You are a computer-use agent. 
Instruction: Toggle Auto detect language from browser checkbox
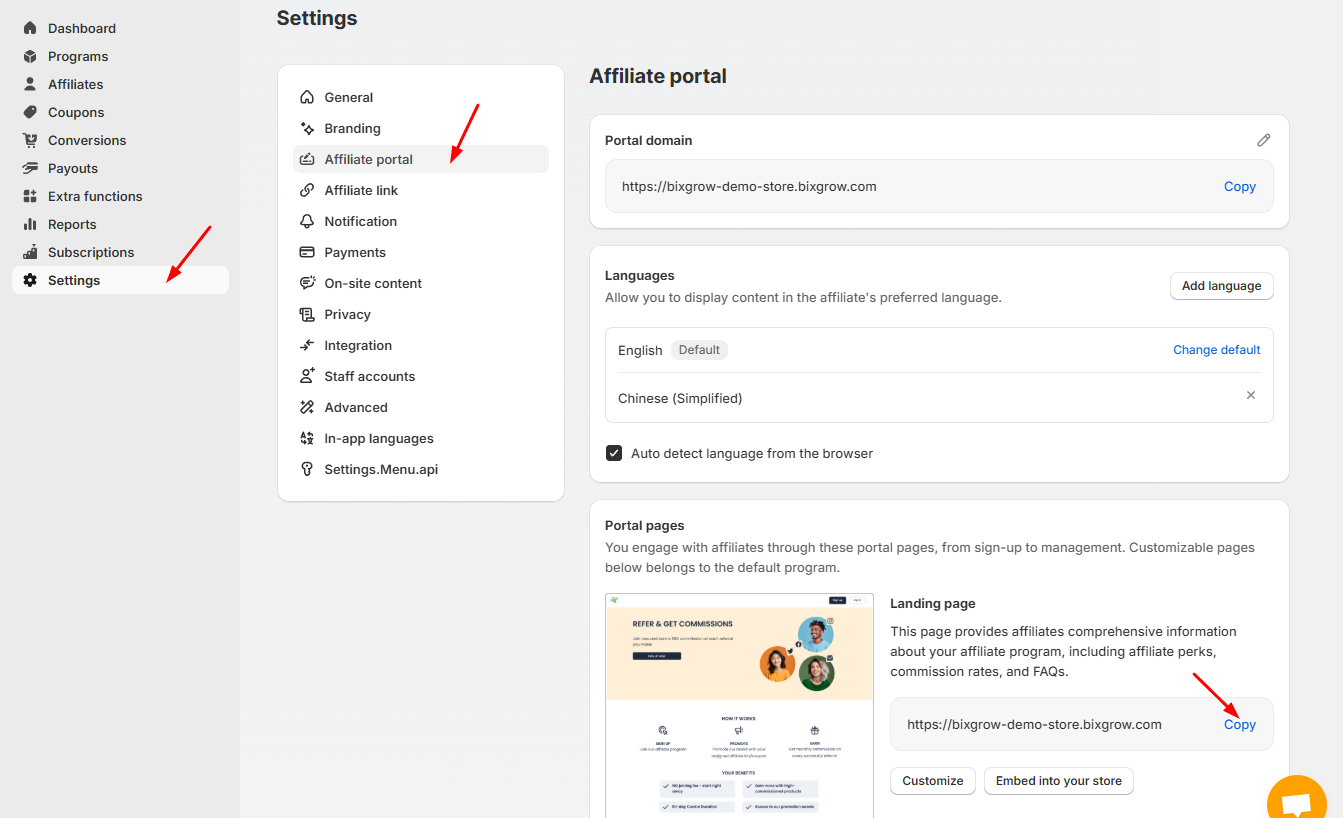tap(614, 453)
